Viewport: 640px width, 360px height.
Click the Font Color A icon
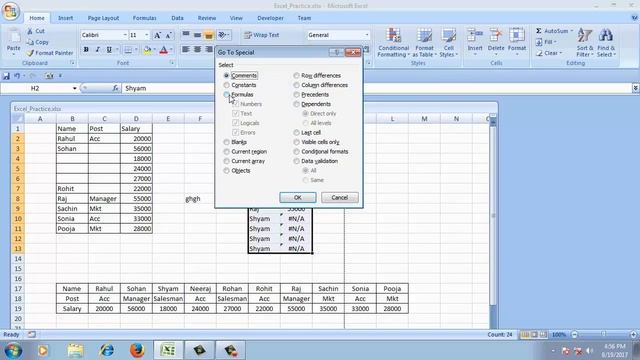pyautogui.click(x=164, y=50)
